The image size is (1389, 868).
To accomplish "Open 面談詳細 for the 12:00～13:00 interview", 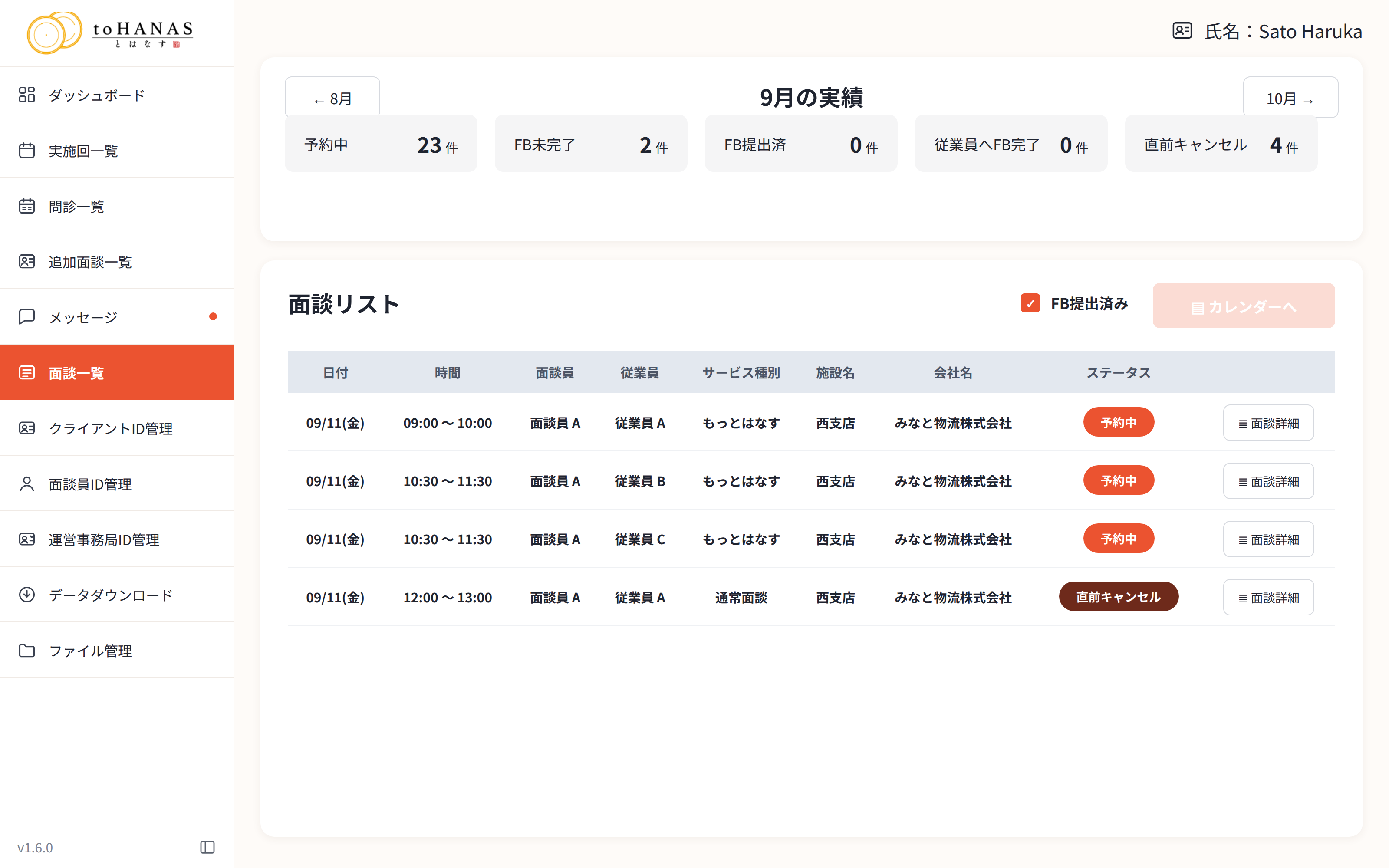I will click(1268, 597).
